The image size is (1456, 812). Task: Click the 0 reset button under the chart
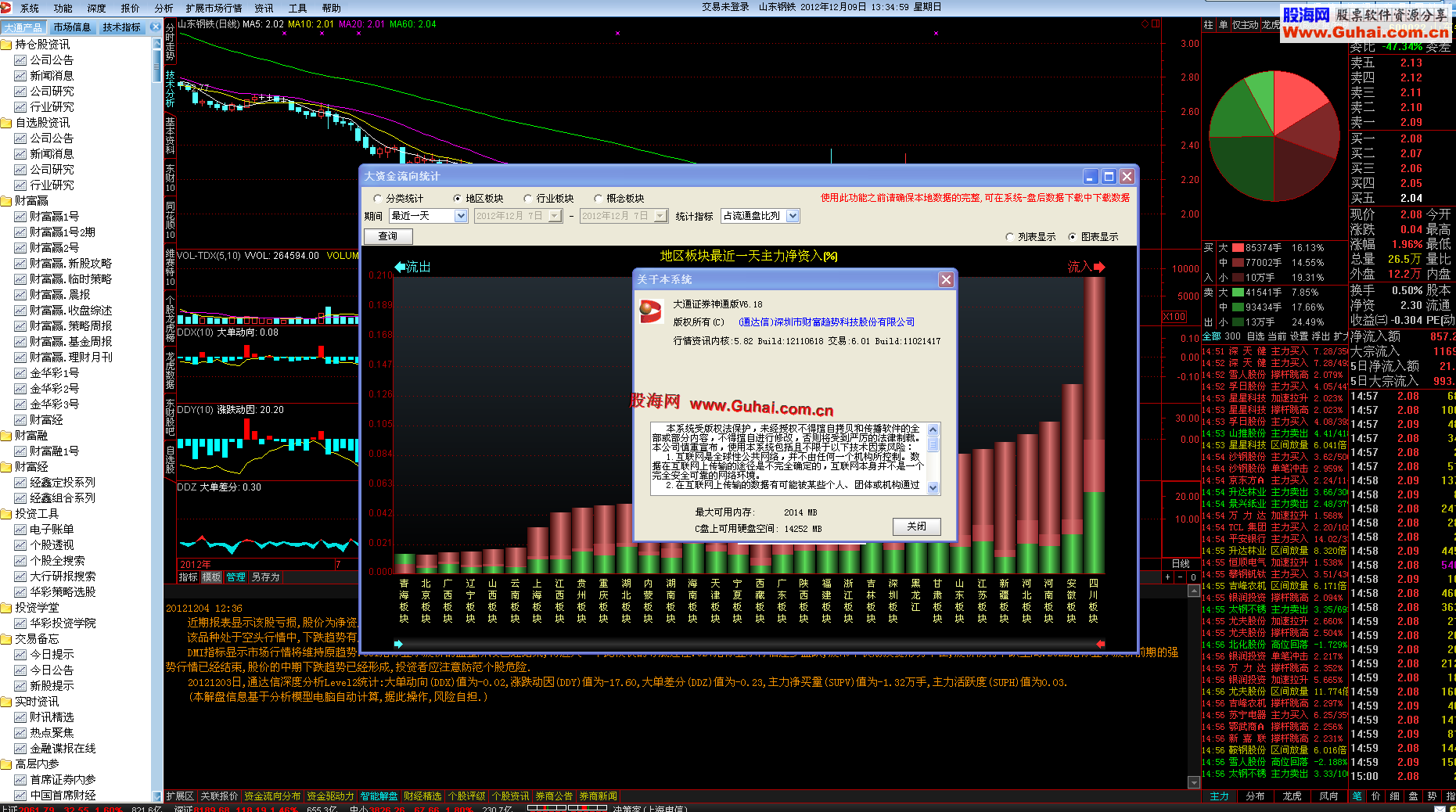click(1193, 577)
